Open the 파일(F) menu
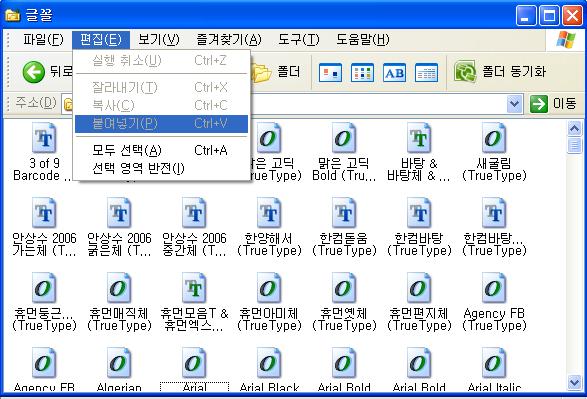Screen dimensions: 587x399 43,39
